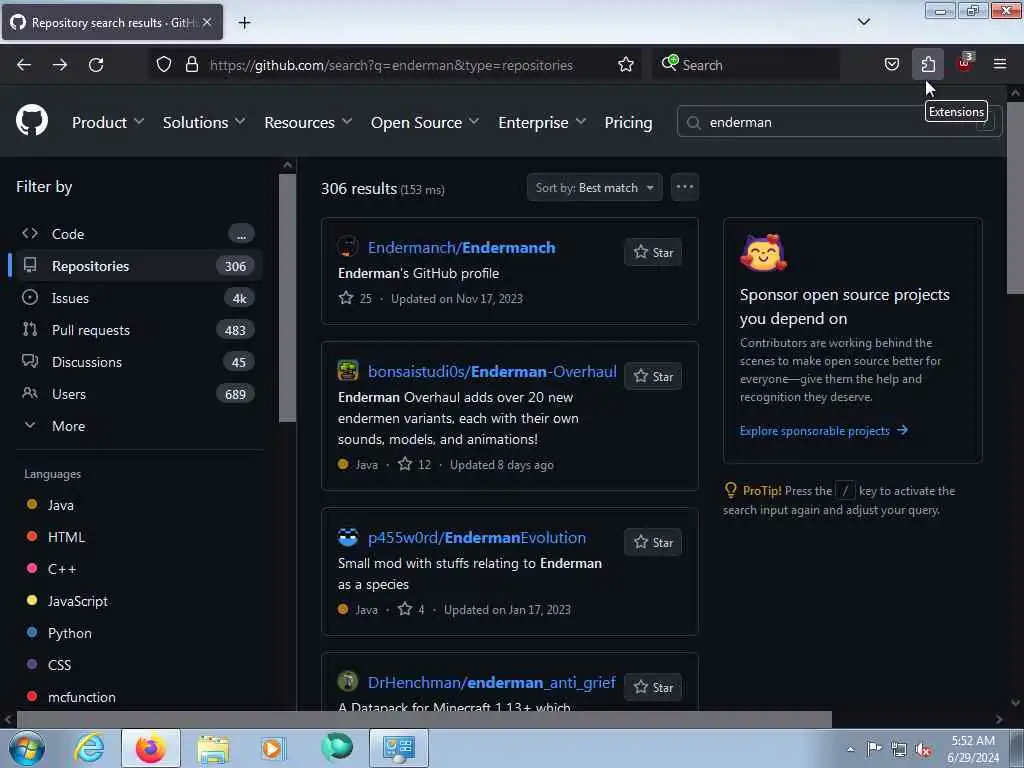Viewport: 1024px width, 768px height.
Task: Click the shield tracking protection icon
Action: (164, 64)
